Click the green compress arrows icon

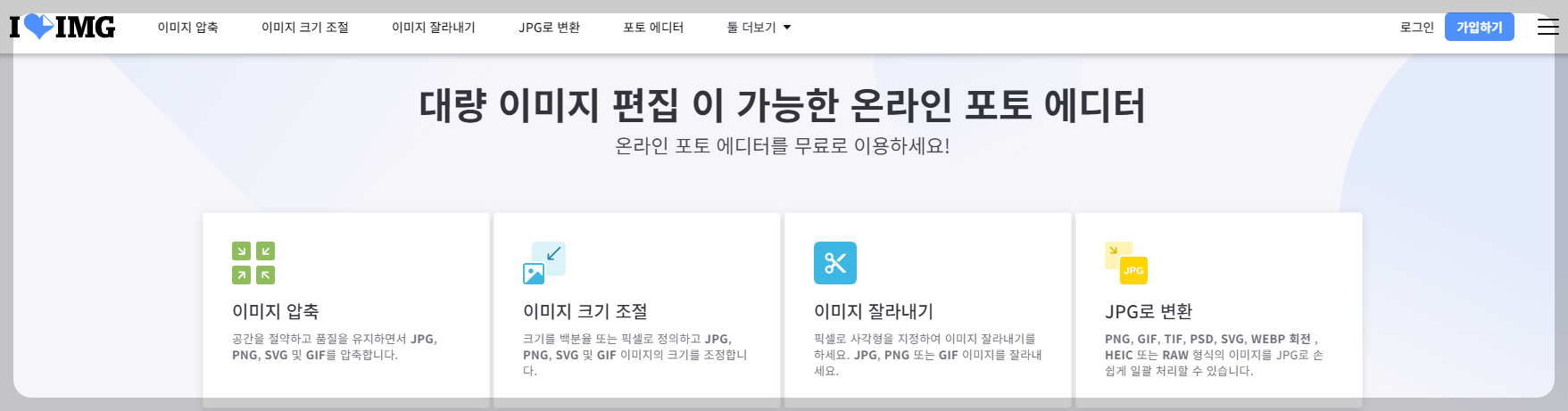click(253, 263)
